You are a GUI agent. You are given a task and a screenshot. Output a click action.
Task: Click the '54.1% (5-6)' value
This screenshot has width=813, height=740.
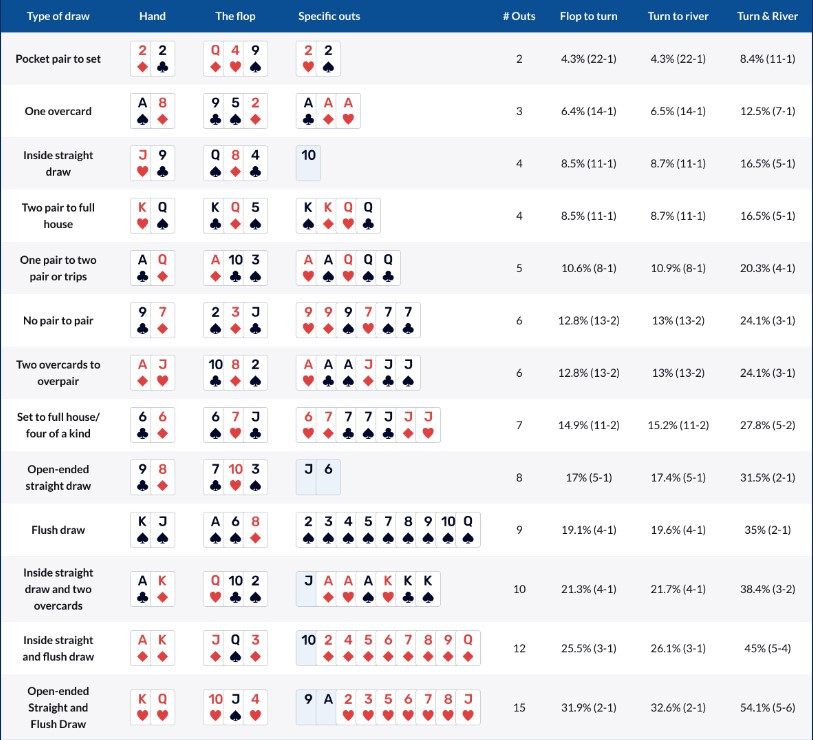click(x=767, y=707)
